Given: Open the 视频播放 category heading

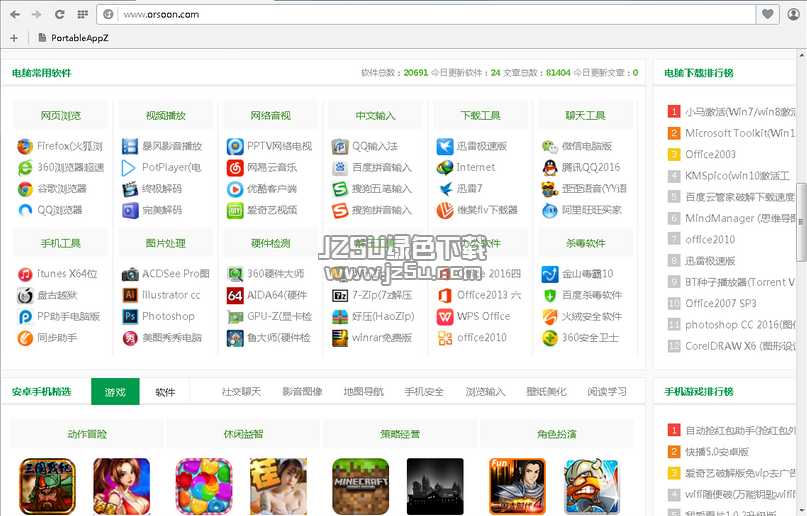Looking at the screenshot, I should tap(166, 115).
